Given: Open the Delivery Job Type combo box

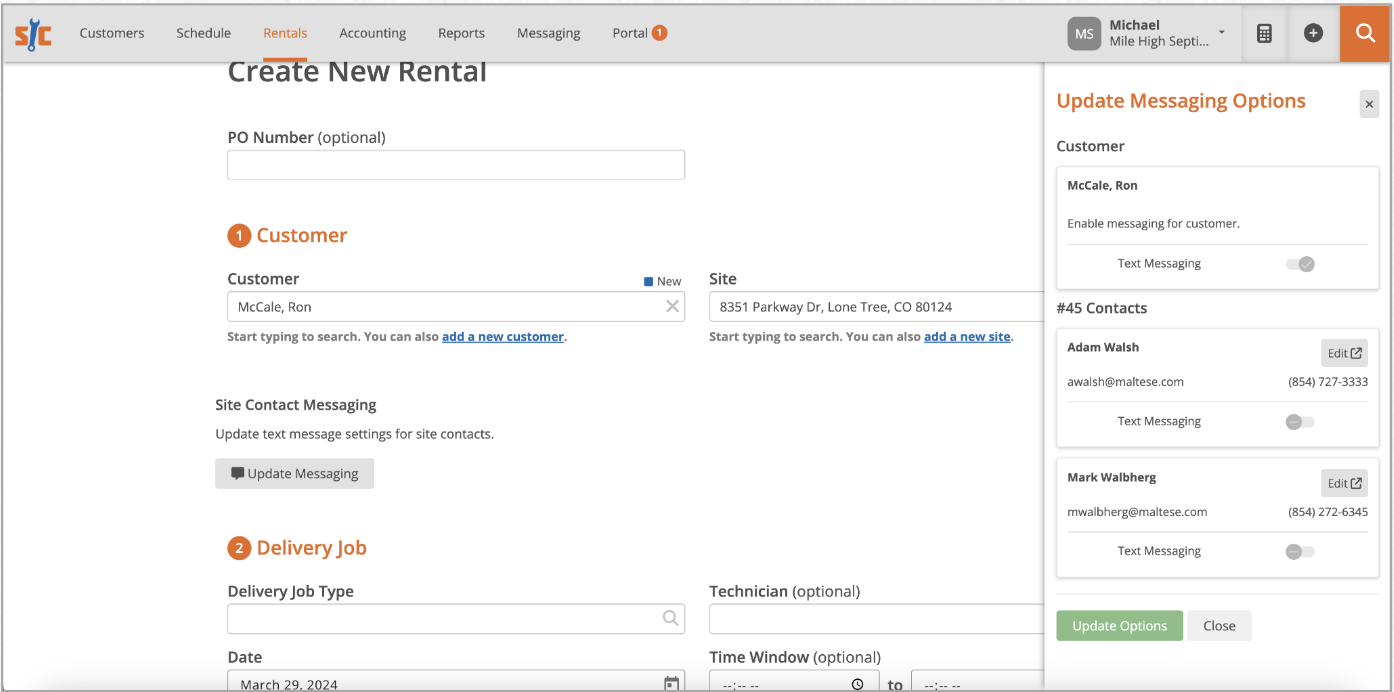Looking at the screenshot, I should (x=456, y=619).
